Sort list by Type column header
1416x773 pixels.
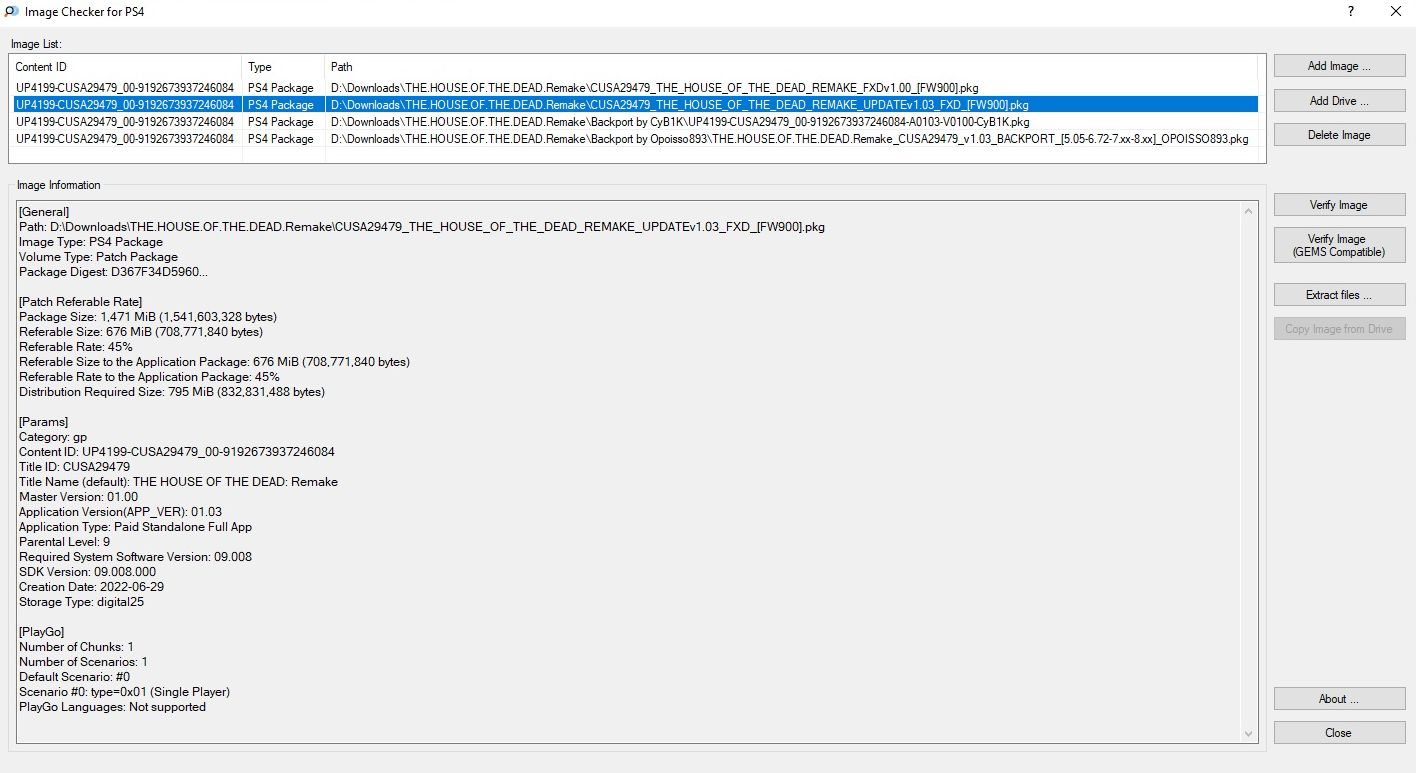point(283,67)
